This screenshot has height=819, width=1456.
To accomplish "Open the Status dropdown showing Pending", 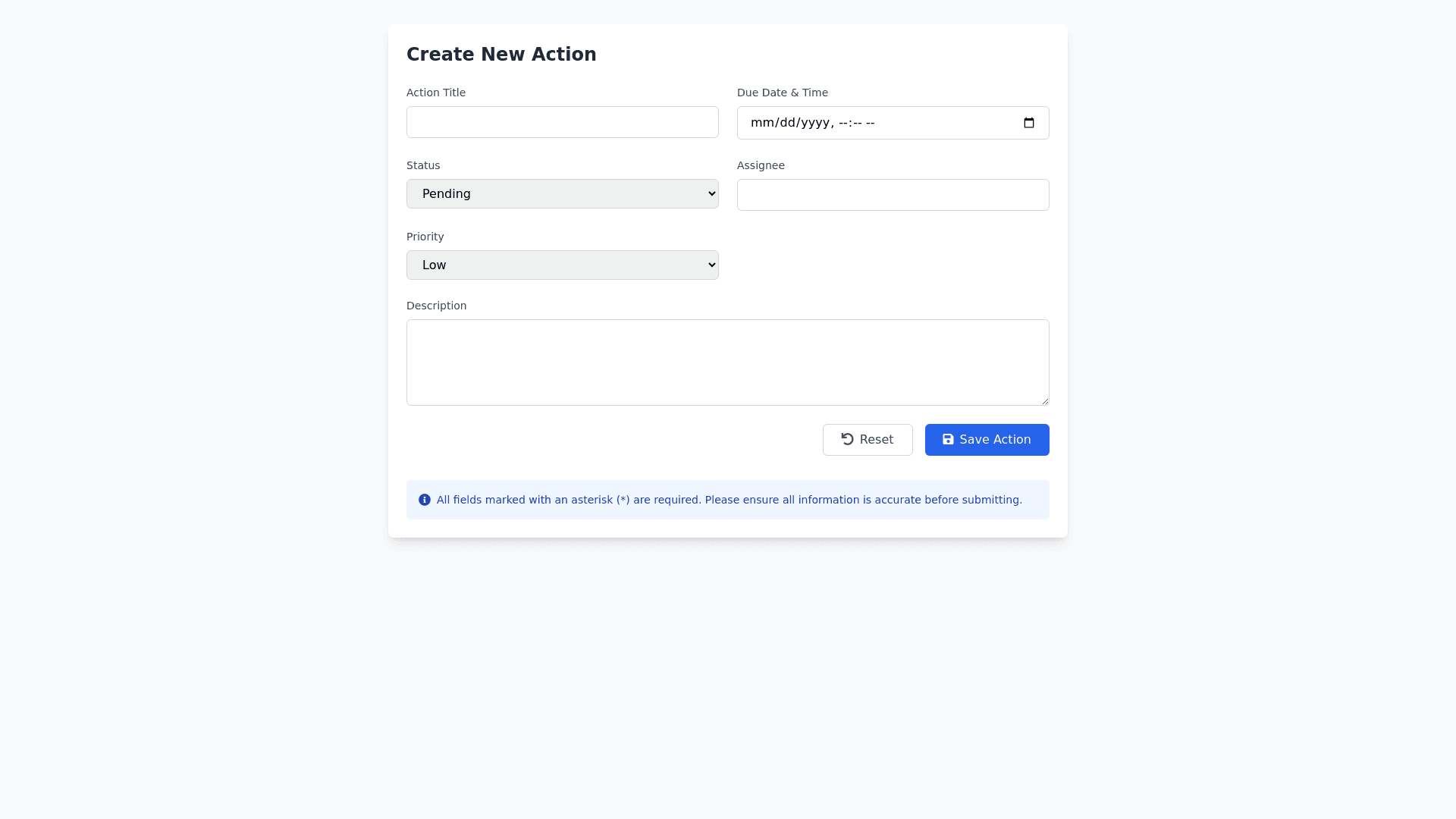I will (x=562, y=193).
